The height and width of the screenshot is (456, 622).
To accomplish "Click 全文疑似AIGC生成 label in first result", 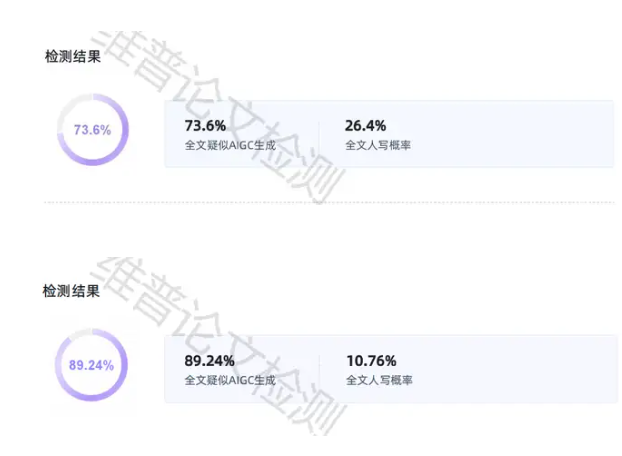I will tap(230, 145).
